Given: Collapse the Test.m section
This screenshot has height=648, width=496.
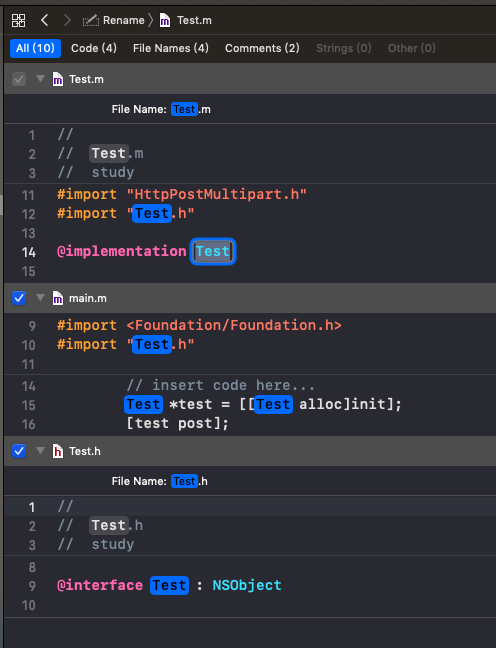Looking at the screenshot, I should [x=40, y=79].
